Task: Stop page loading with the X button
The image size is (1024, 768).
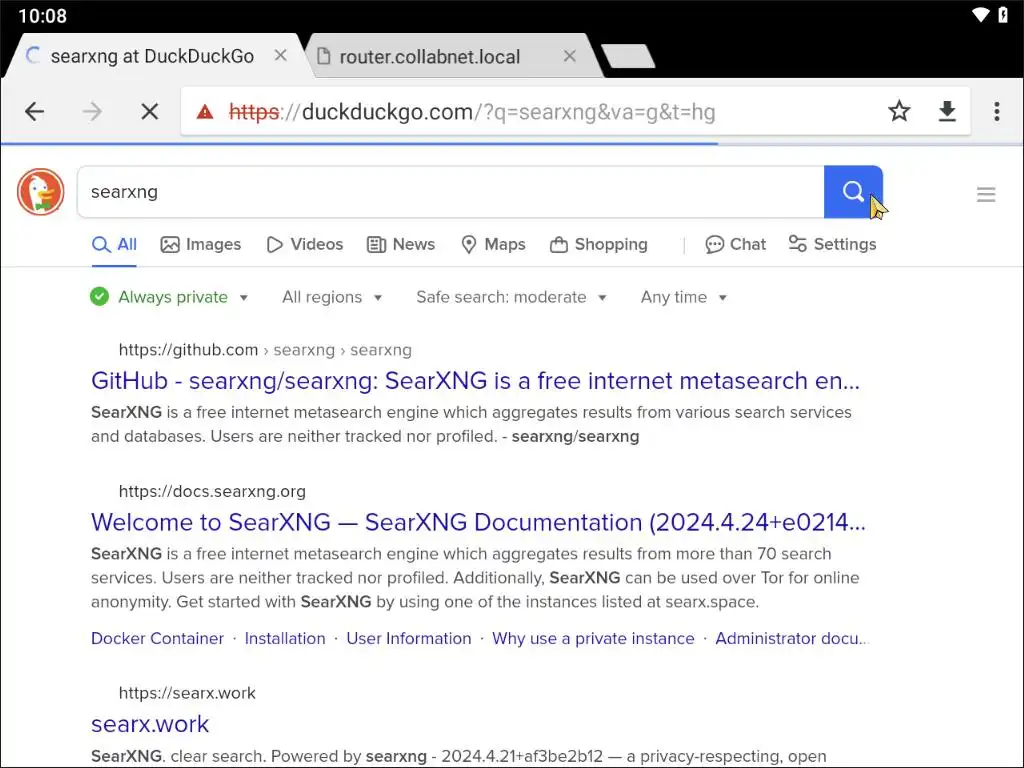Action: (150, 112)
